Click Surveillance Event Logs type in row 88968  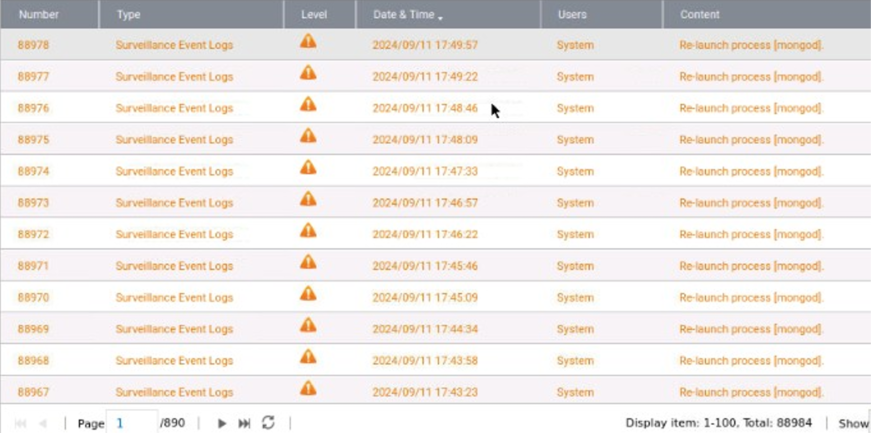(x=174, y=360)
